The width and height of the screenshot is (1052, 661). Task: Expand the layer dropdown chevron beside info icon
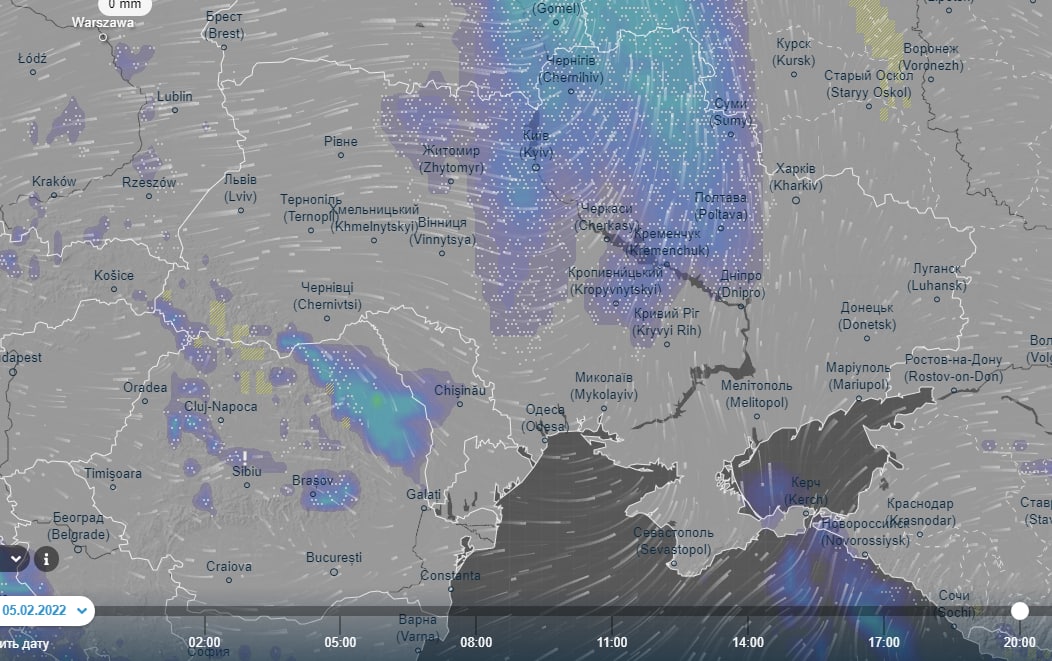[16, 558]
